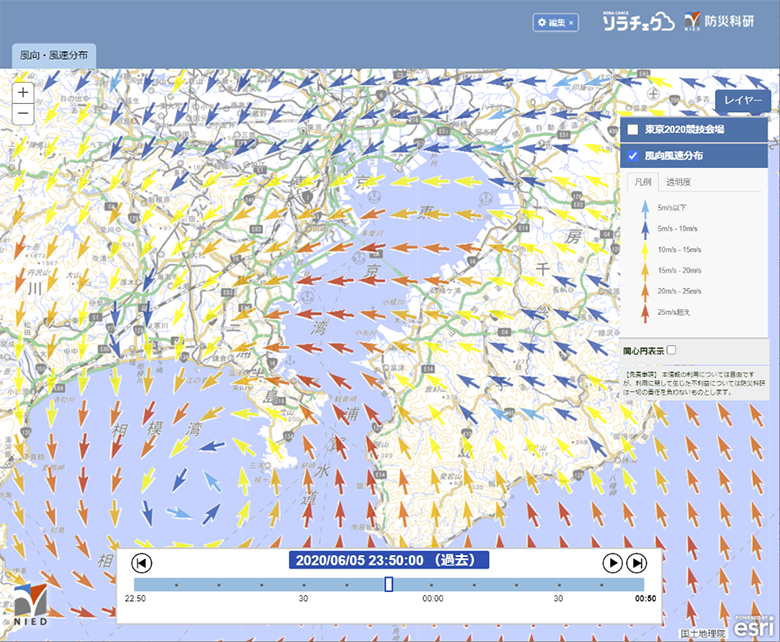Screen dimensions: 780x642
Task: Click the gear icon in the 編集 button
Action: [x=543, y=22]
